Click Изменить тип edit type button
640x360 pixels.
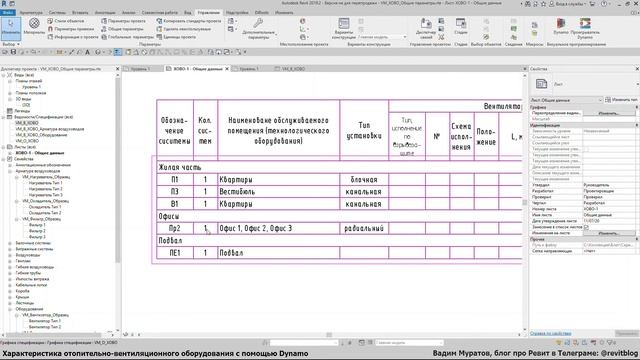(622, 100)
